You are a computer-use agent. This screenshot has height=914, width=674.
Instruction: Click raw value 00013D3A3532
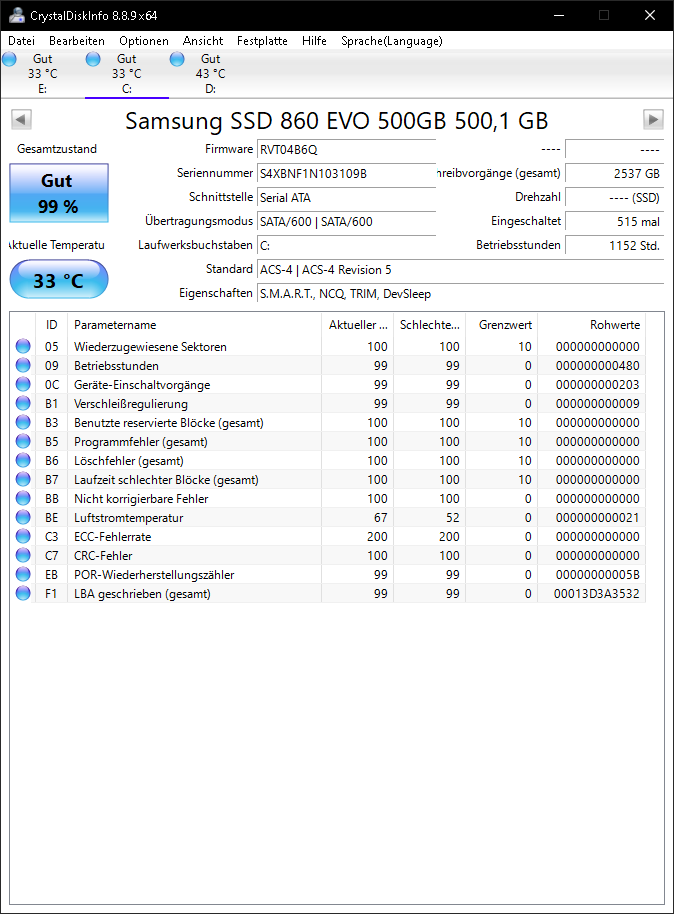coord(596,594)
